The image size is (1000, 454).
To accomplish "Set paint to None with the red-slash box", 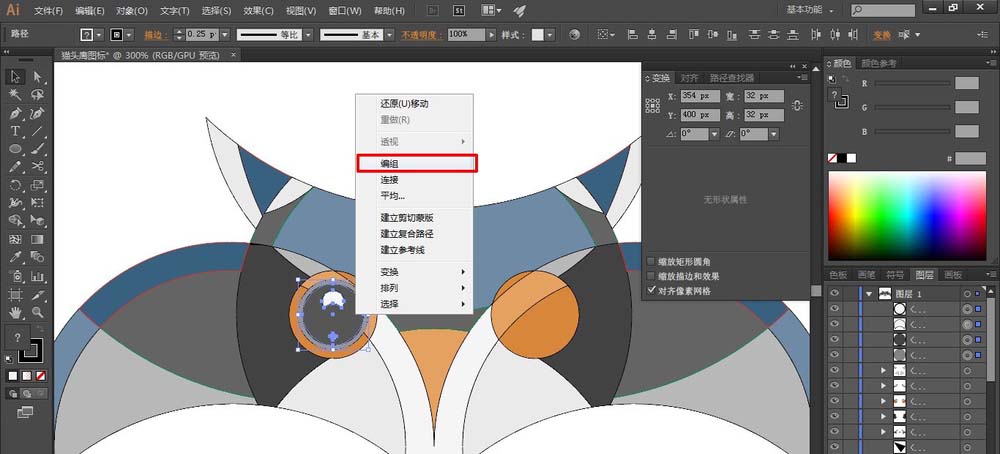I will point(41,376).
